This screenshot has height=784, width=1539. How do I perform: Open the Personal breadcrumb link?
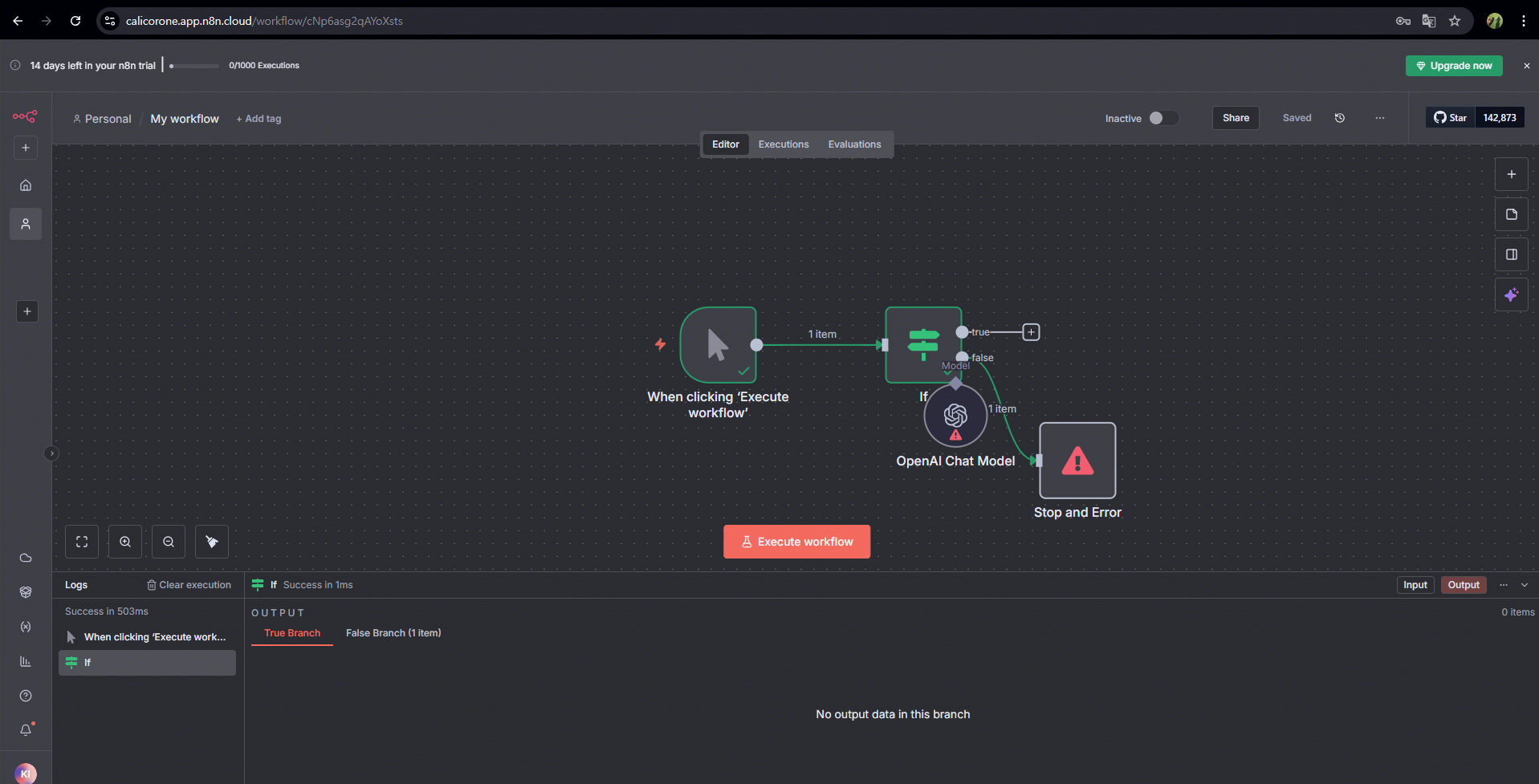(x=102, y=119)
